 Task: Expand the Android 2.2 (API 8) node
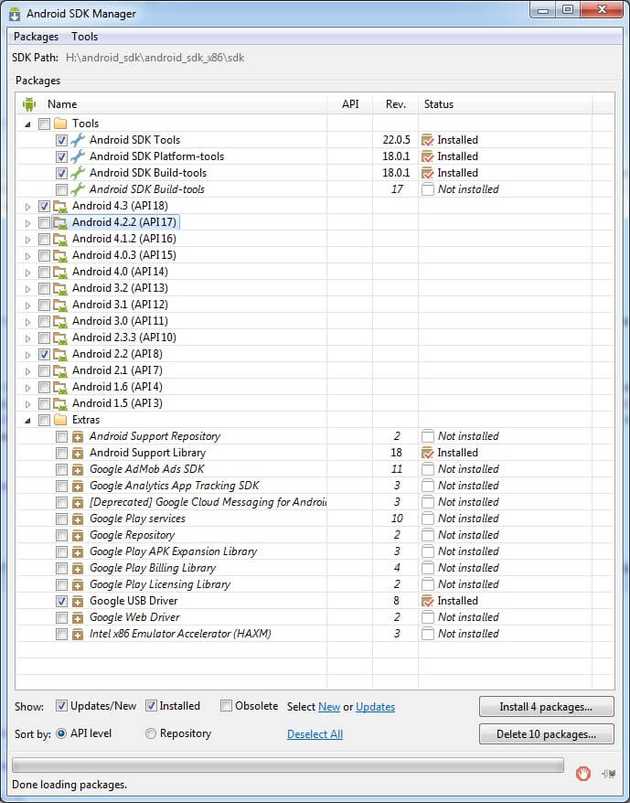28,354
